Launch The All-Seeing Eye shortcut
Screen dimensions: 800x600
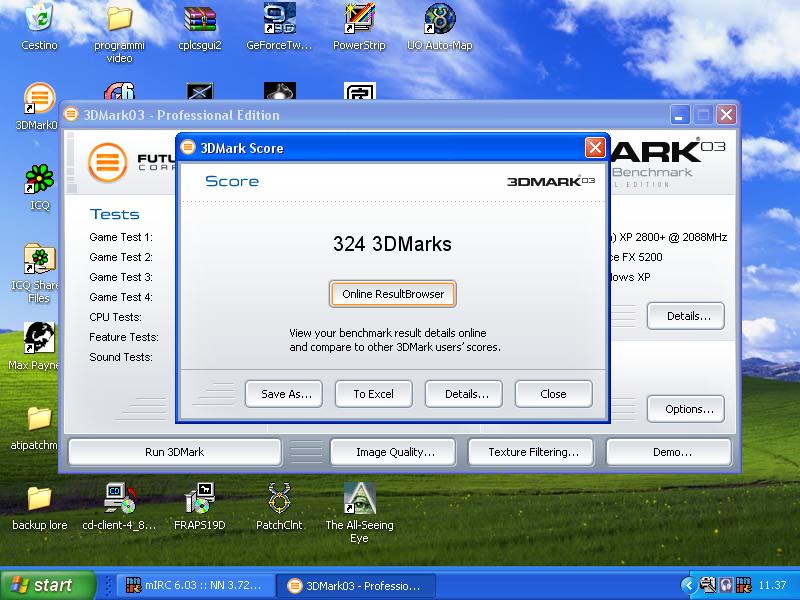pyautogui.click(x=359, y=498)
